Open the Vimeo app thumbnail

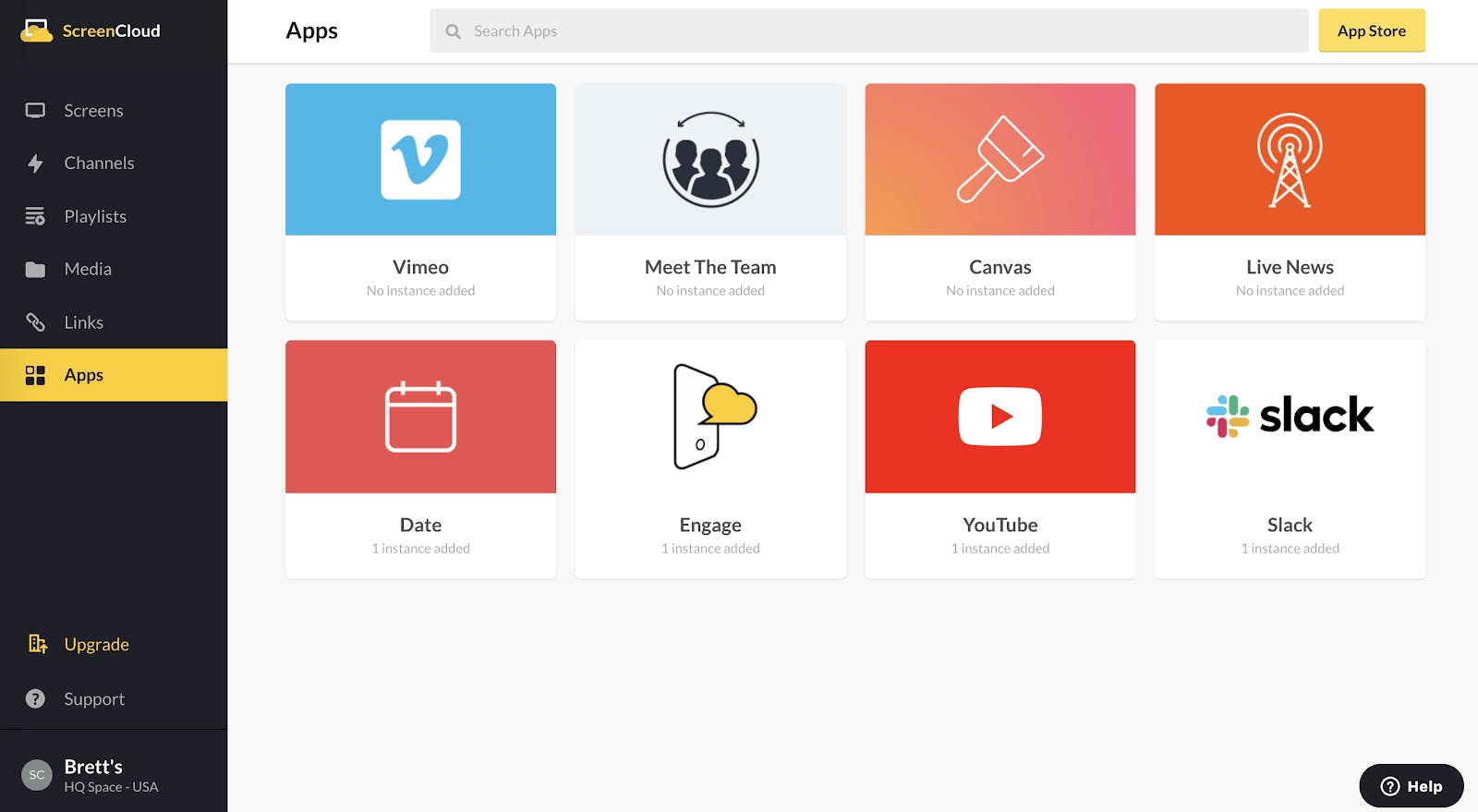(x=420, y=160)
